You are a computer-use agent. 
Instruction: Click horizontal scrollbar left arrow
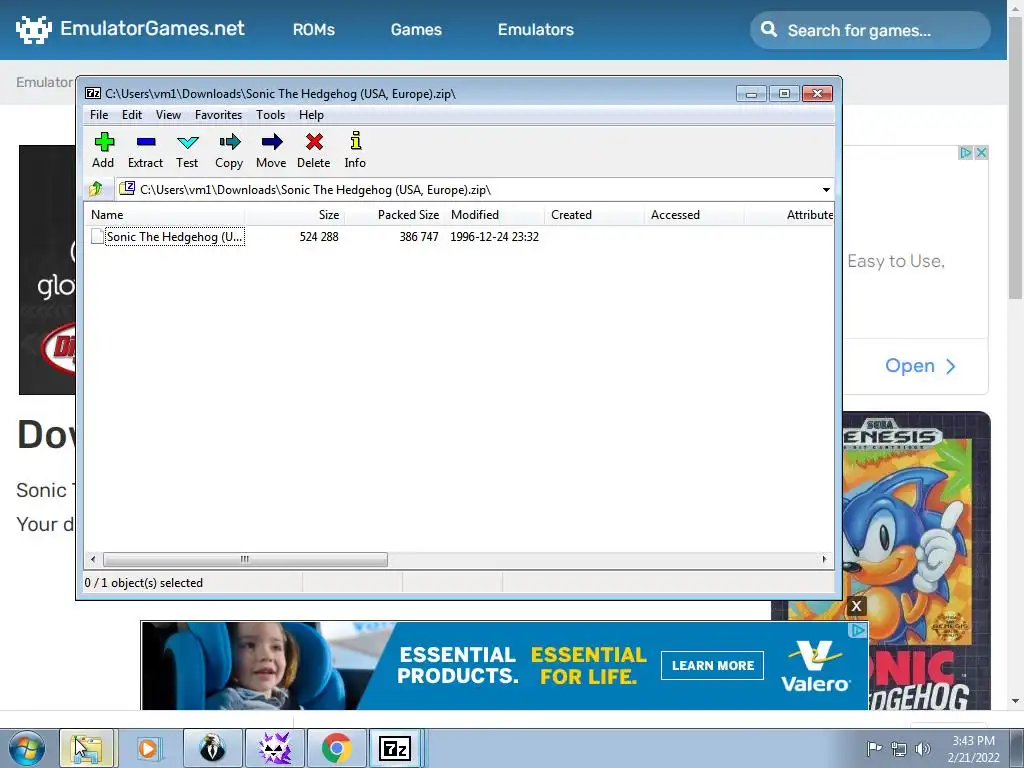[93, 559]
